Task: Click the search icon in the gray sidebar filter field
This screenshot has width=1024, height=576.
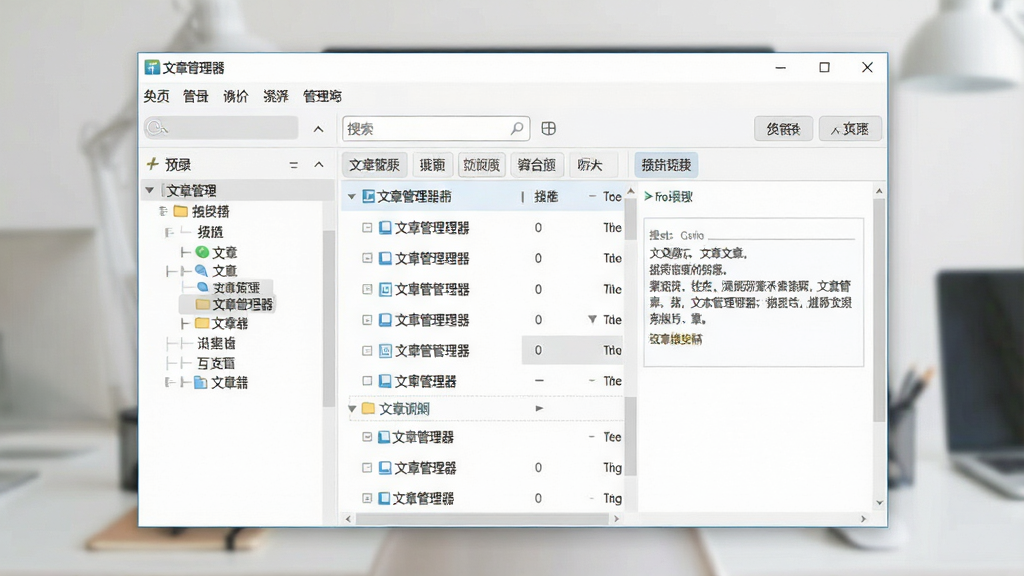Action: (x=157, y=127)
